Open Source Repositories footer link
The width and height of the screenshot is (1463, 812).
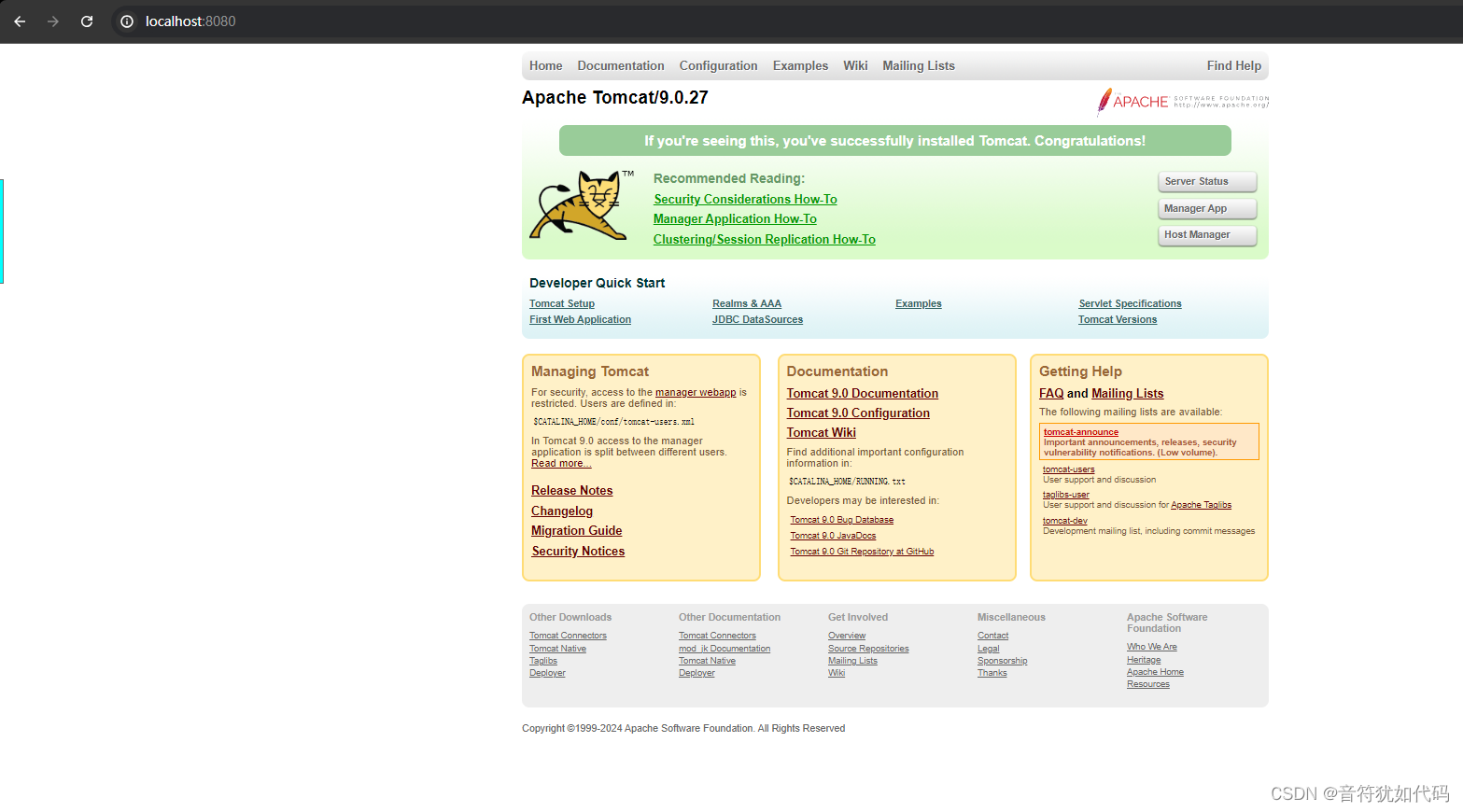click(868, 649)
